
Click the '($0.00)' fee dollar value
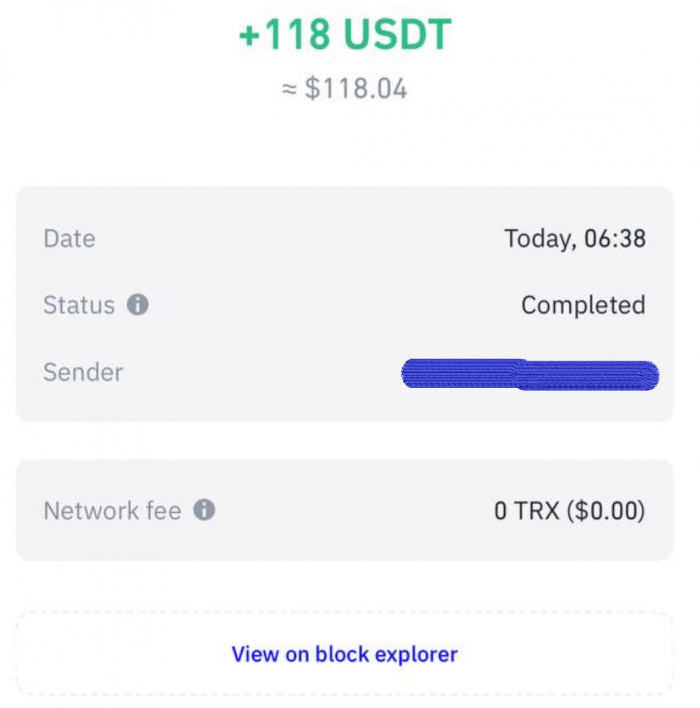[605, 511]
